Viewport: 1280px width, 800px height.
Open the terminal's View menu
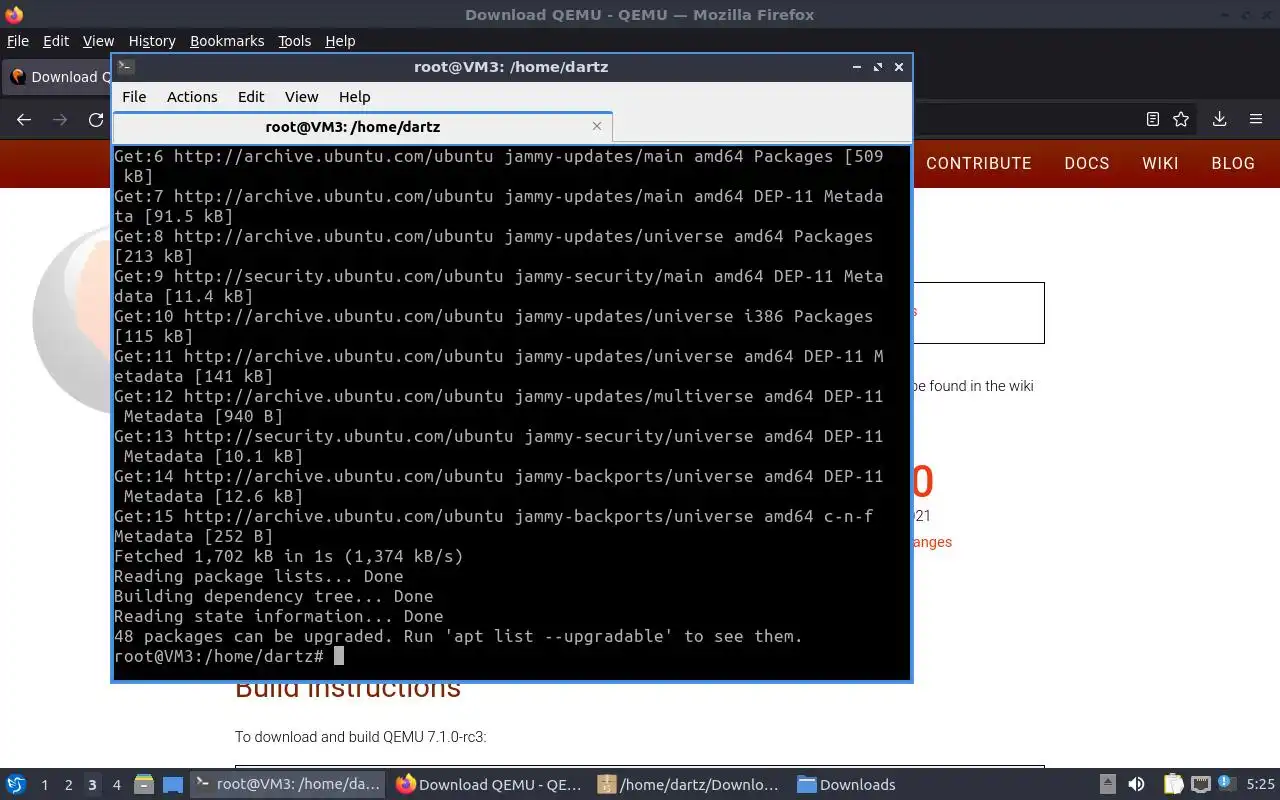click(301, 96)
